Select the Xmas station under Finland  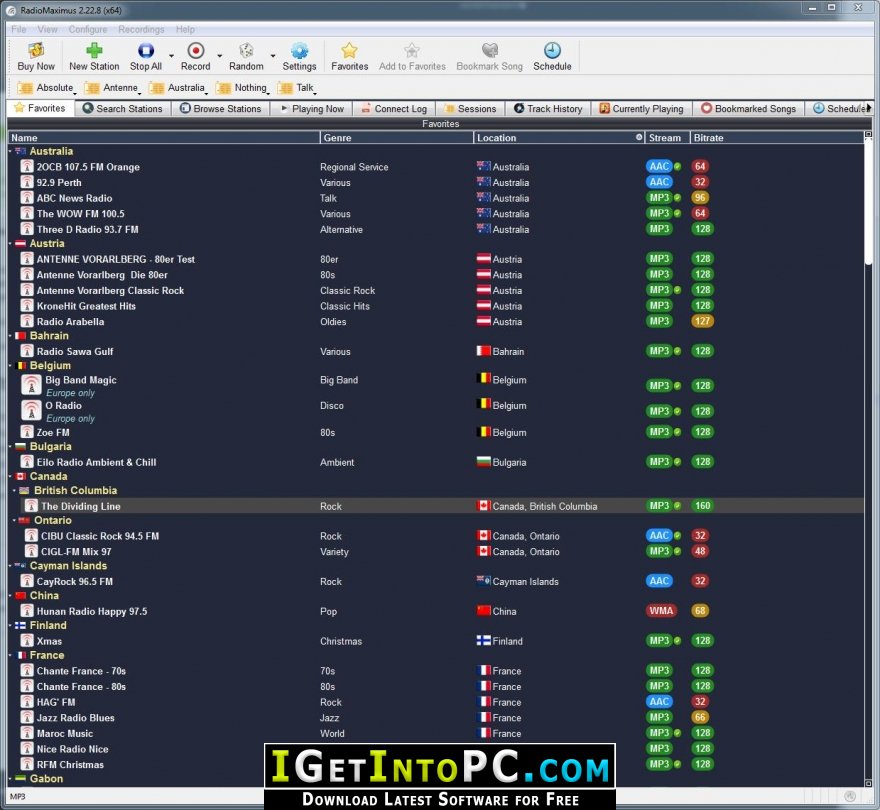pyautogui.click(x=49, y=640)
